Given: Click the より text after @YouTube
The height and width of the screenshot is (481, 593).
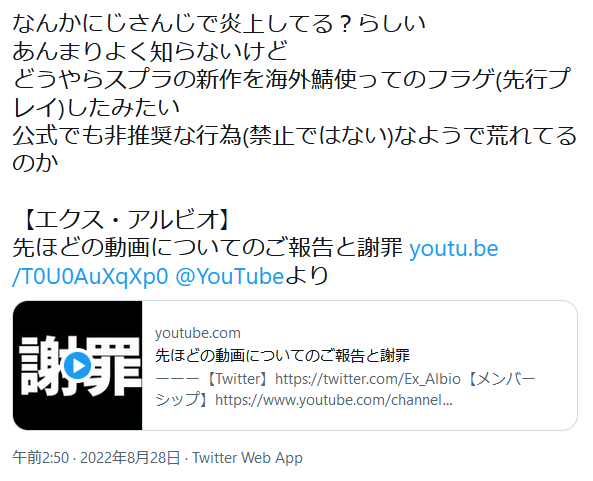Looking at the screenshot, I should pyautogui.click(x=306, y=276).
